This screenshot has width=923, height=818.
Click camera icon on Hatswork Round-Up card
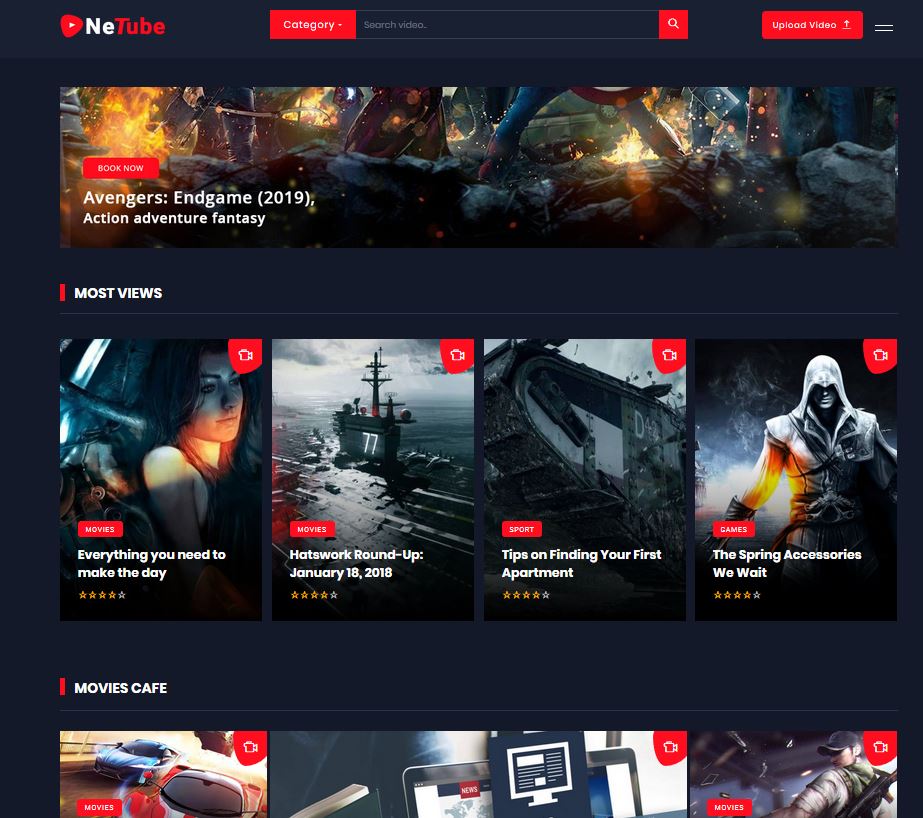click(457, 355)
